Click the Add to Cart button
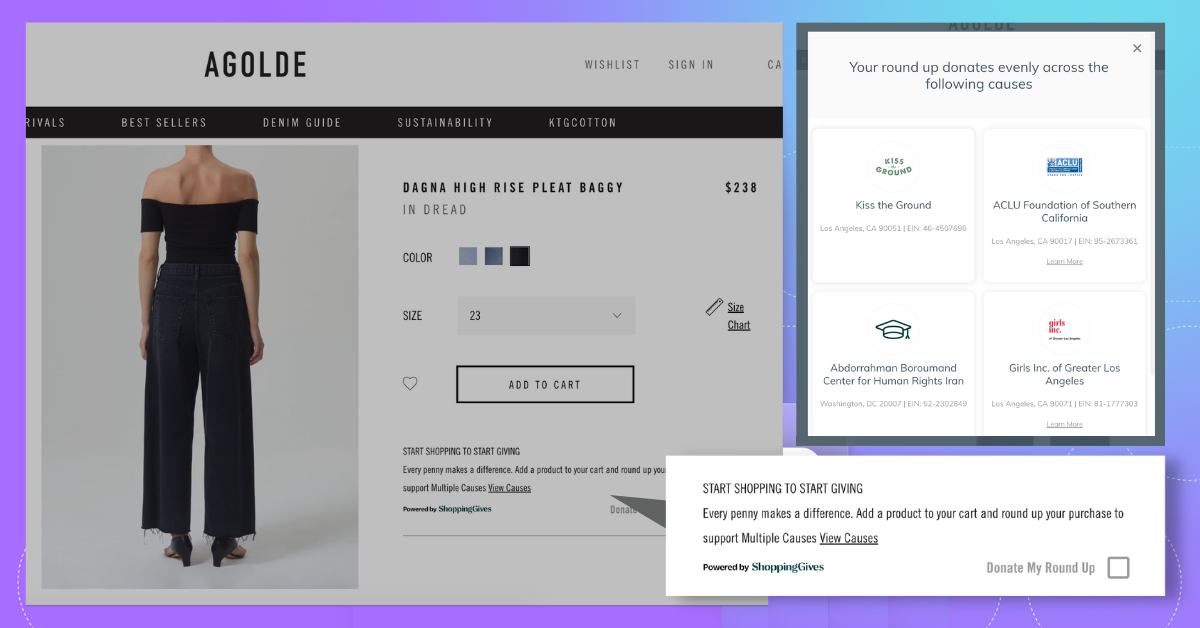 [x=545, y=384]
